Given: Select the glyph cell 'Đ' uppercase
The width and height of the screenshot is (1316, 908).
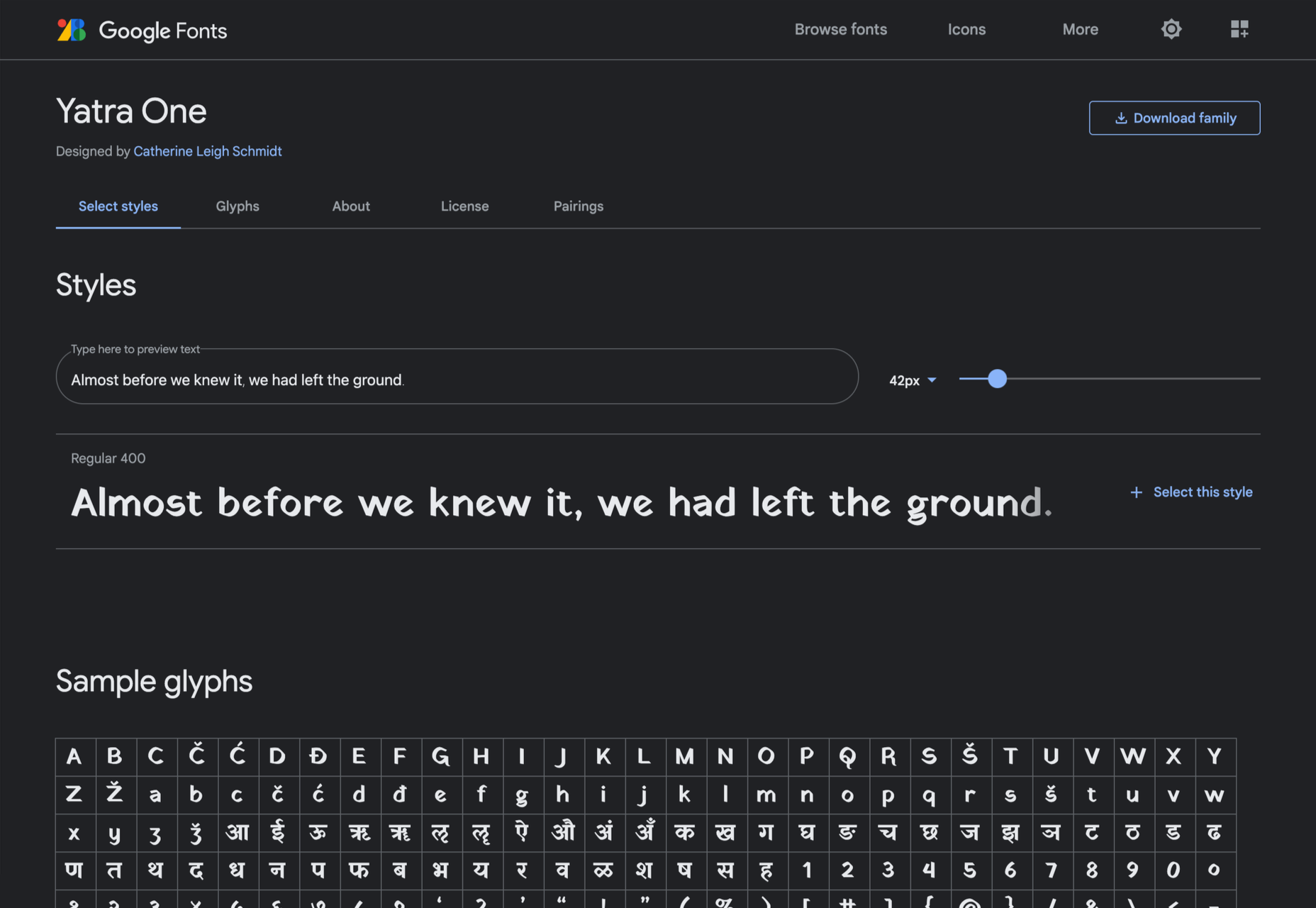Looking at the screenshot, I should [x=319, y=757].
